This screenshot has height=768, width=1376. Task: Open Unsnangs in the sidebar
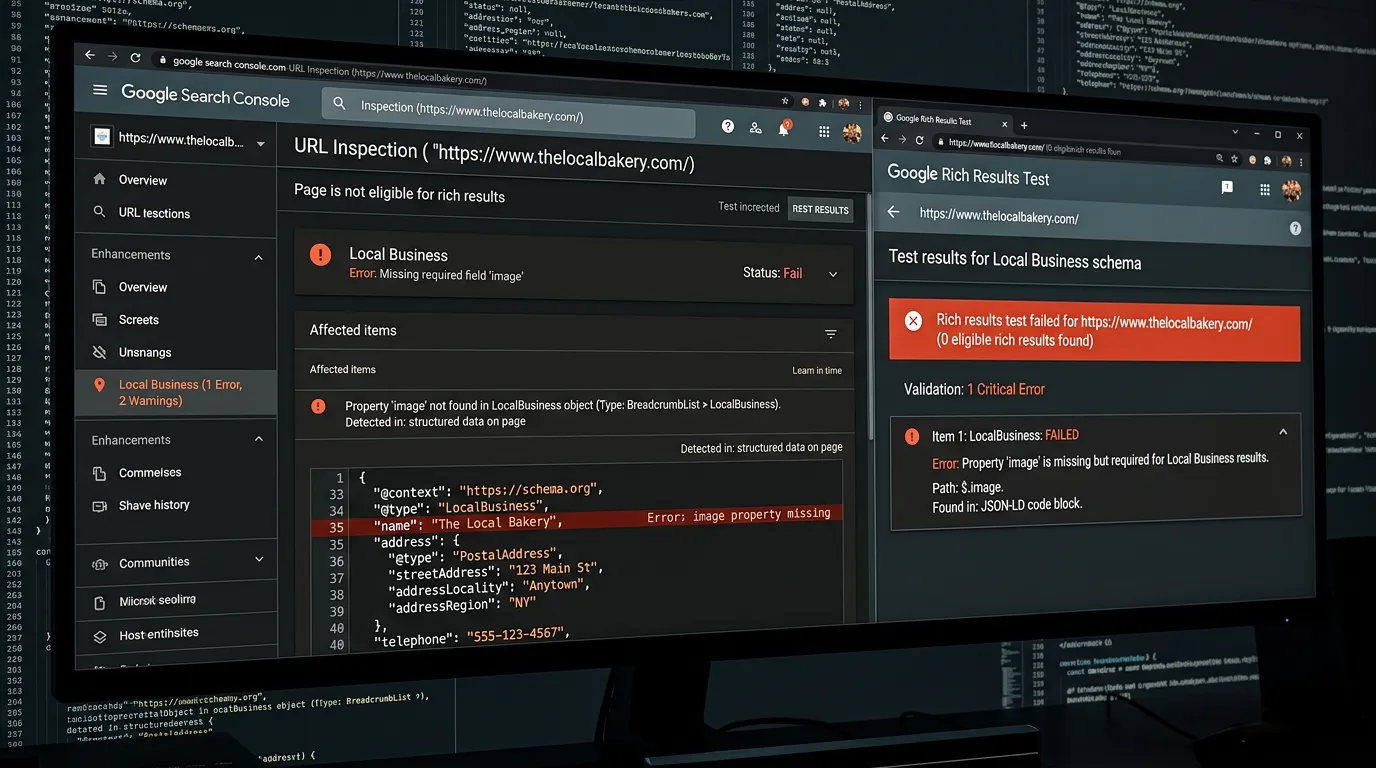145,352
